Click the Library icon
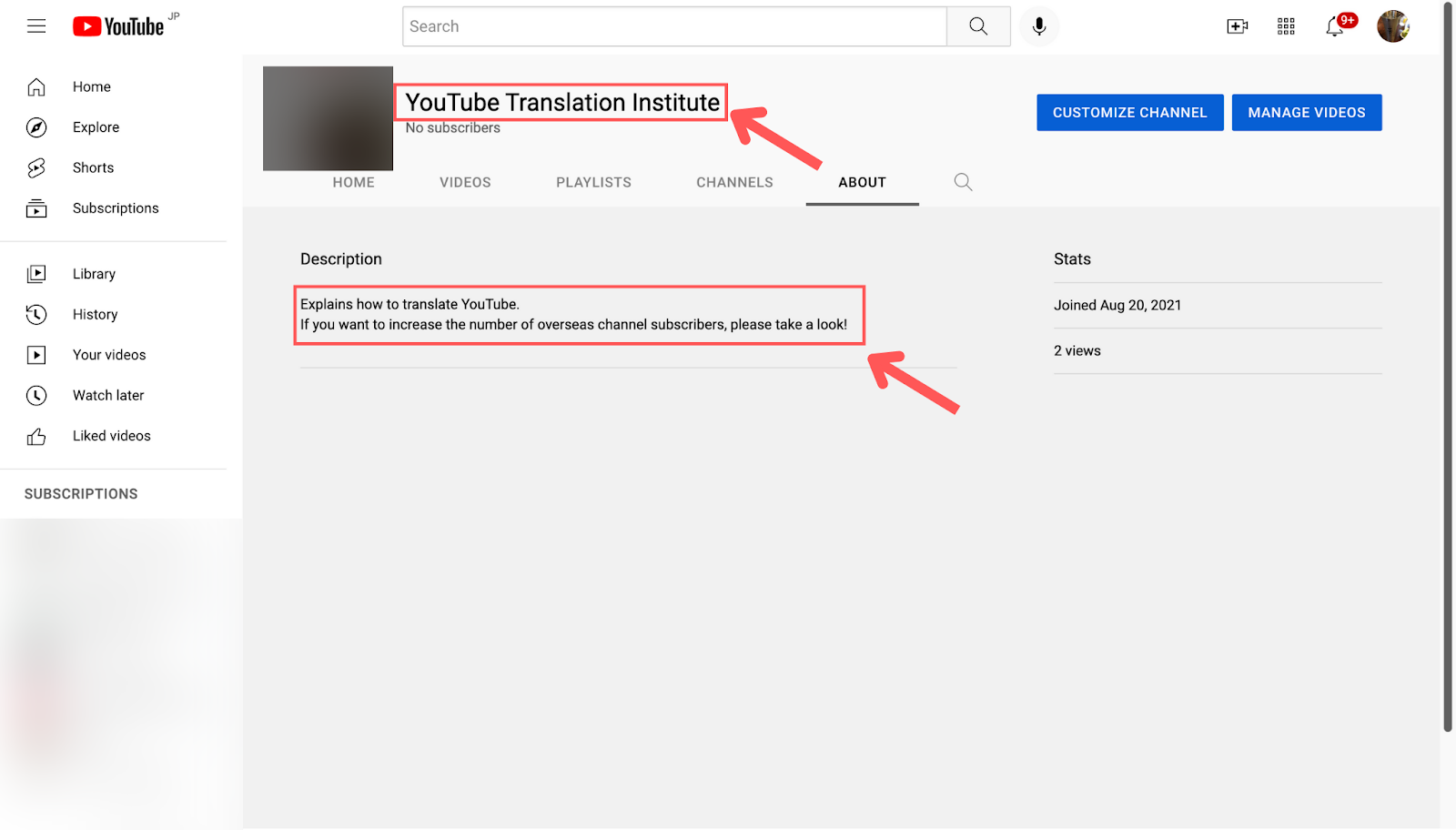 [36, 274]
